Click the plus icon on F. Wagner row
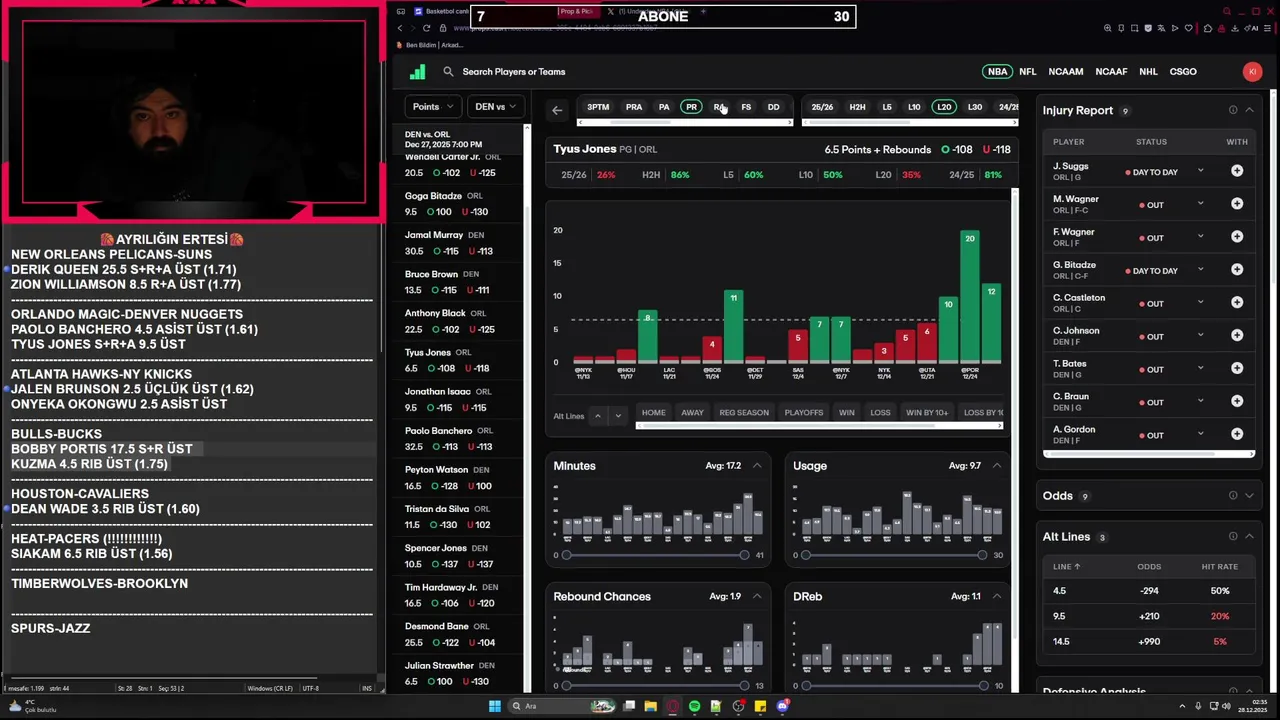The image size is (1280, 720). [1237, 237]
